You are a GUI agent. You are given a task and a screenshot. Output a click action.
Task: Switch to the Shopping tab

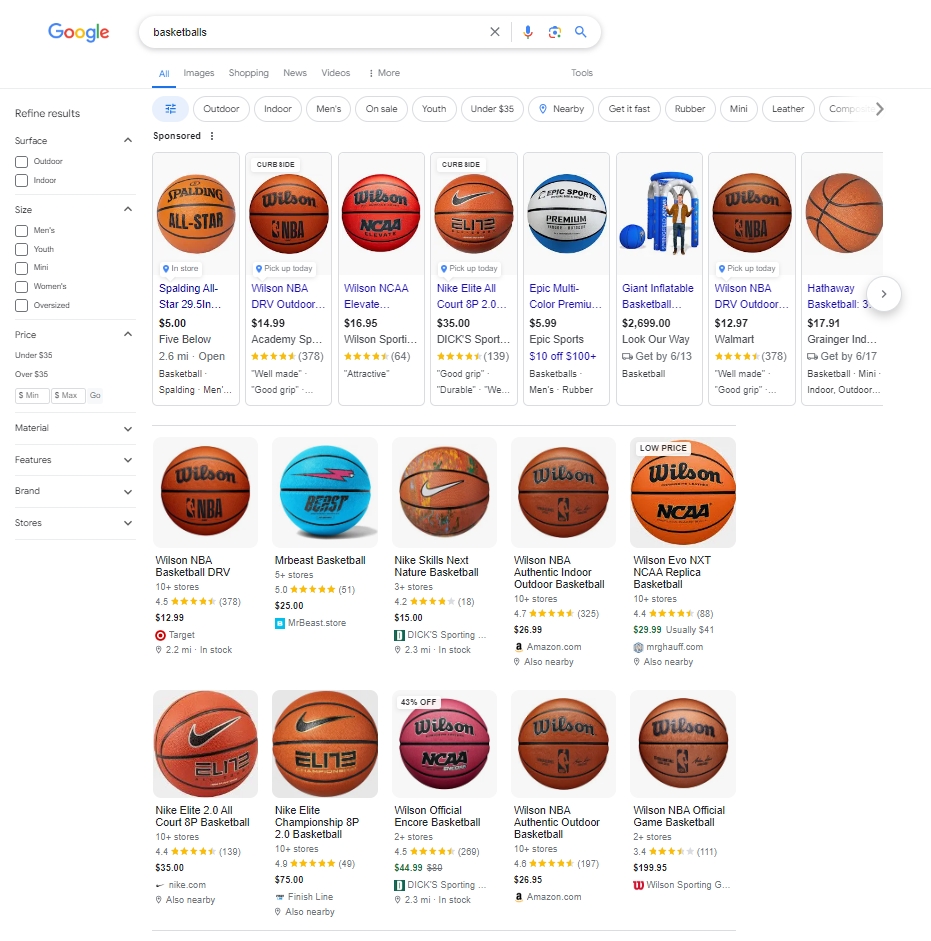249,73
